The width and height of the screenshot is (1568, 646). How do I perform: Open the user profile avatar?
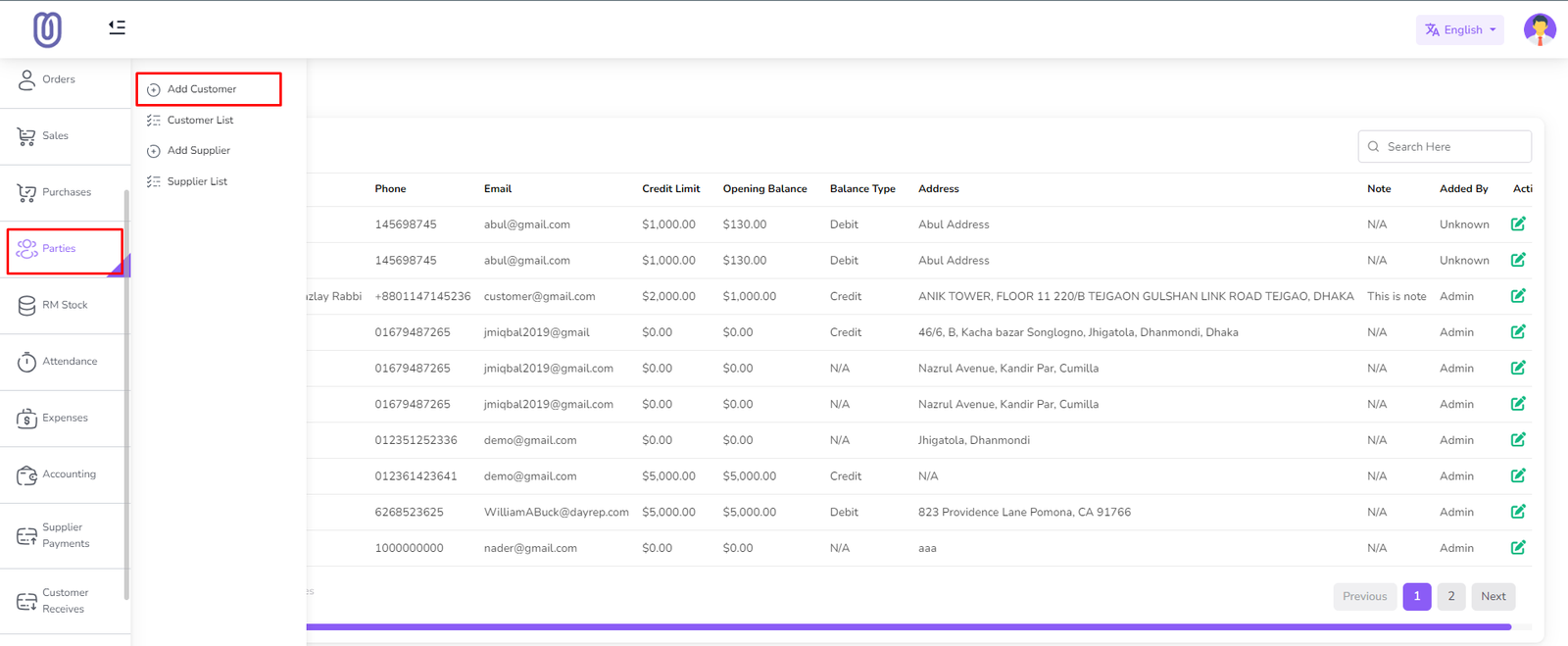[1539, 29]
